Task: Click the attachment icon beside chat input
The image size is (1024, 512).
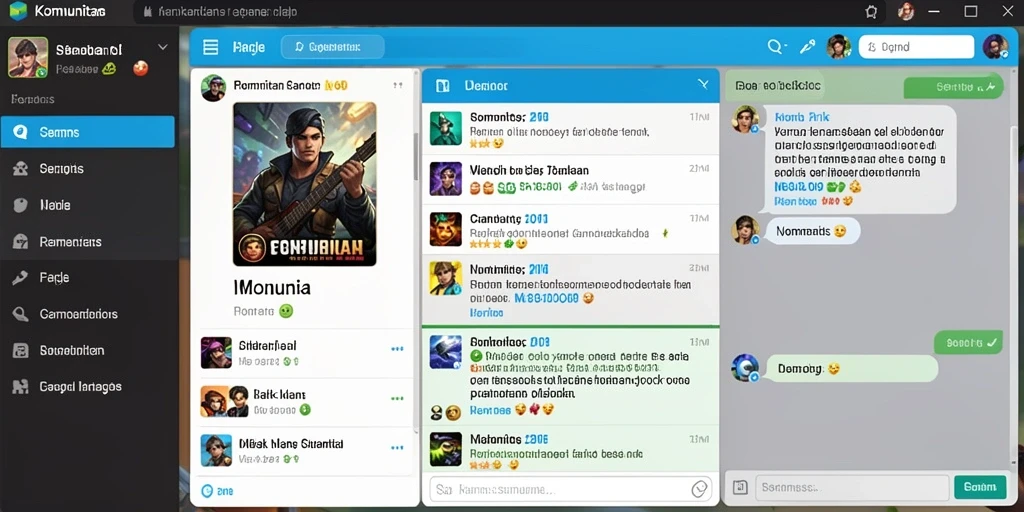Action: [740, 487]
